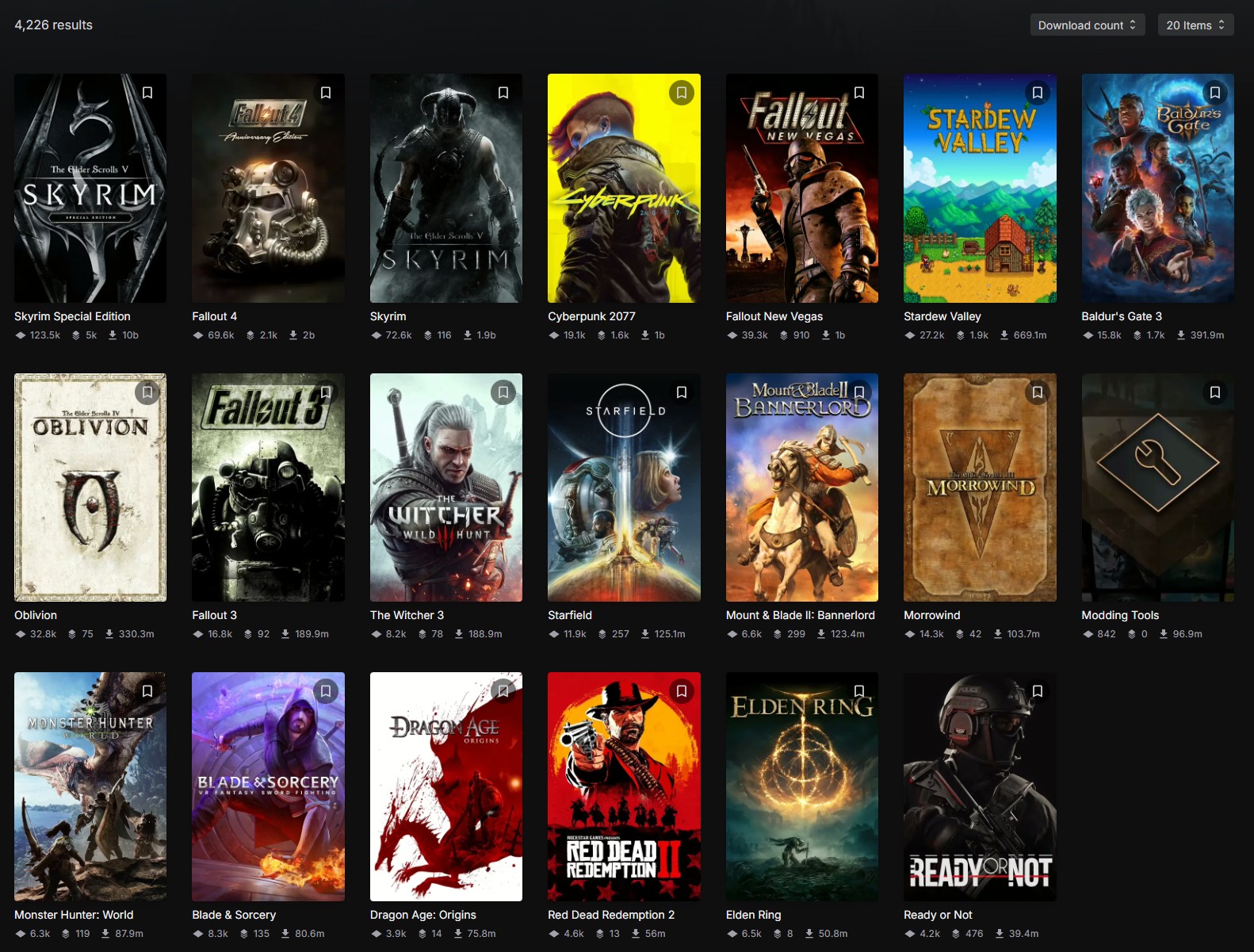Open the 20 Items per-page dropdown
1254x952 pixels.
pyautogui.click(x=1195, y=25)
